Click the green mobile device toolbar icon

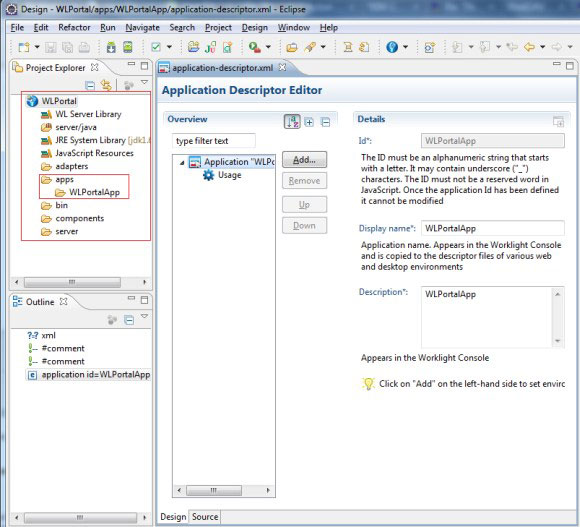tap(128, 47)
